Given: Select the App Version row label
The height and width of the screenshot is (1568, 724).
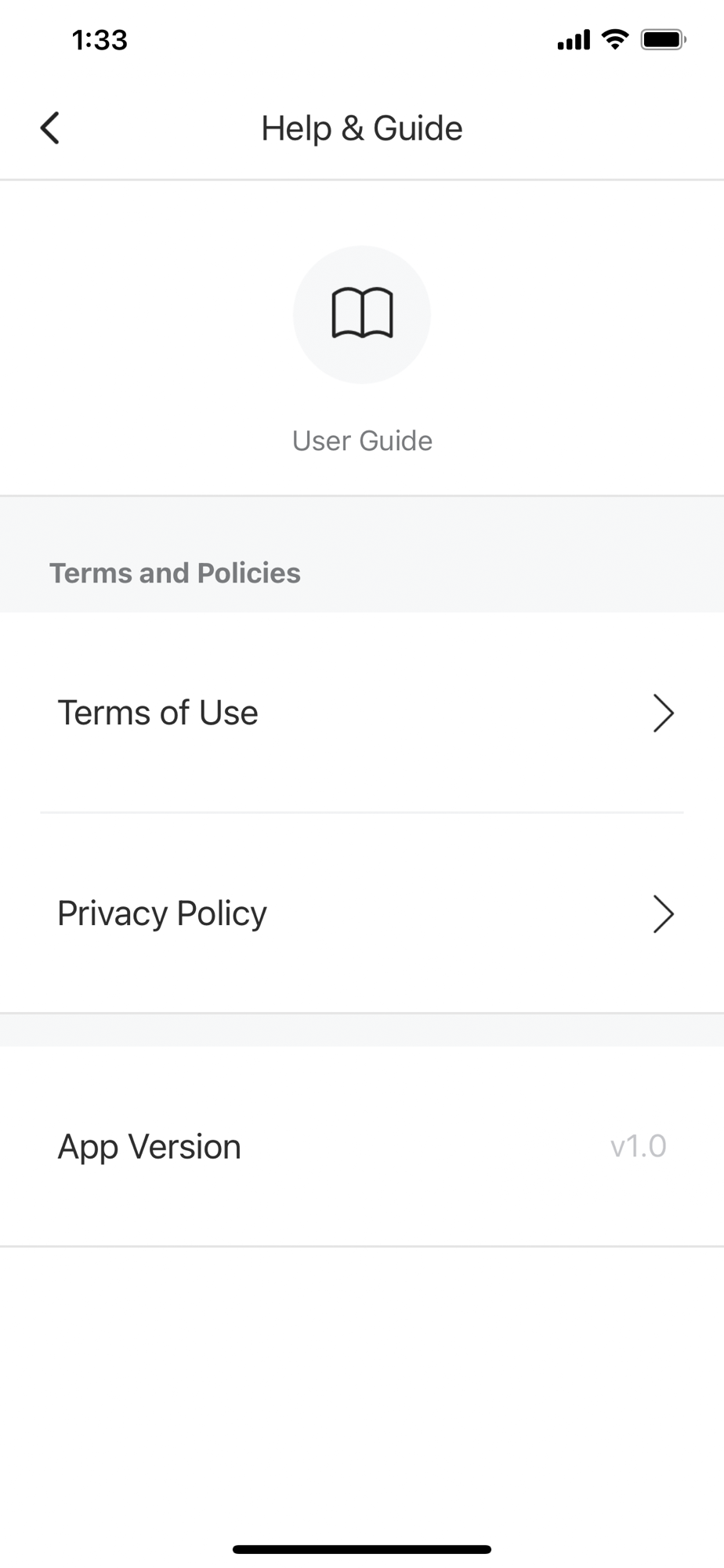Looking at the screenshot, I should pos(149,1147).
